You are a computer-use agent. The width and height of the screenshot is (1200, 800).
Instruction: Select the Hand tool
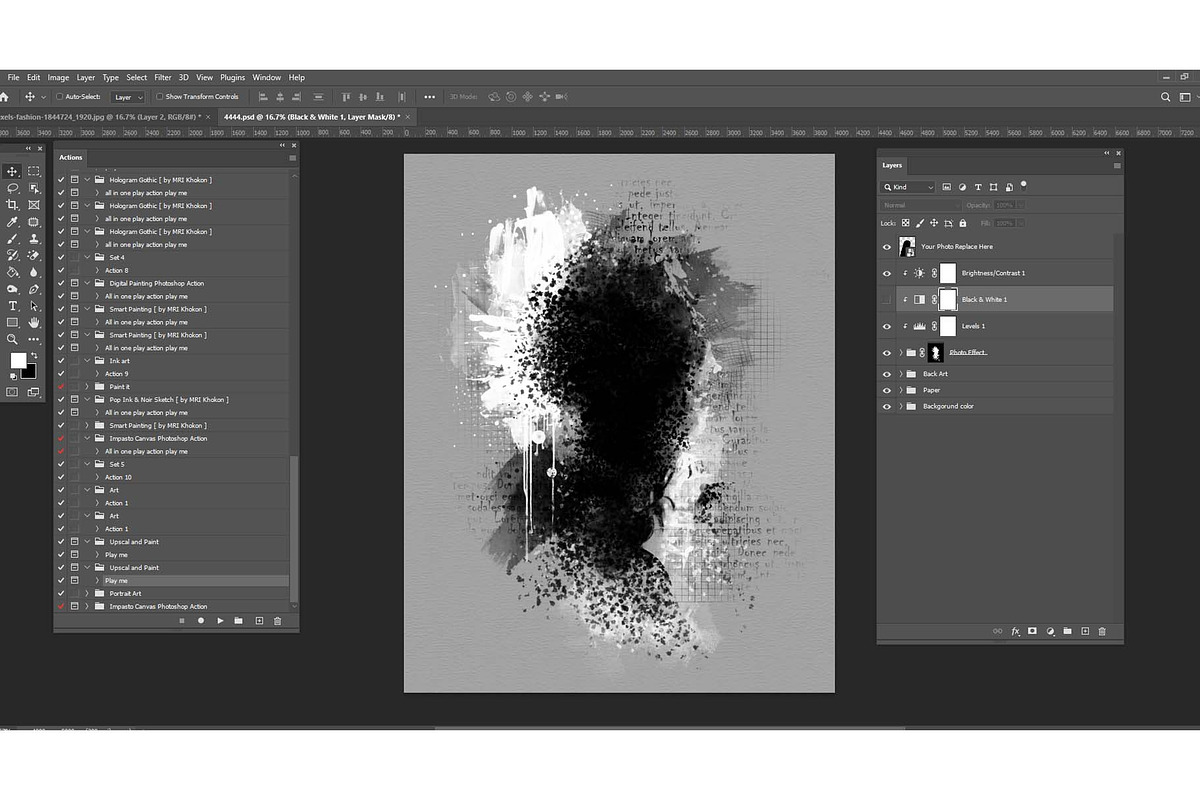coord(34,323)
